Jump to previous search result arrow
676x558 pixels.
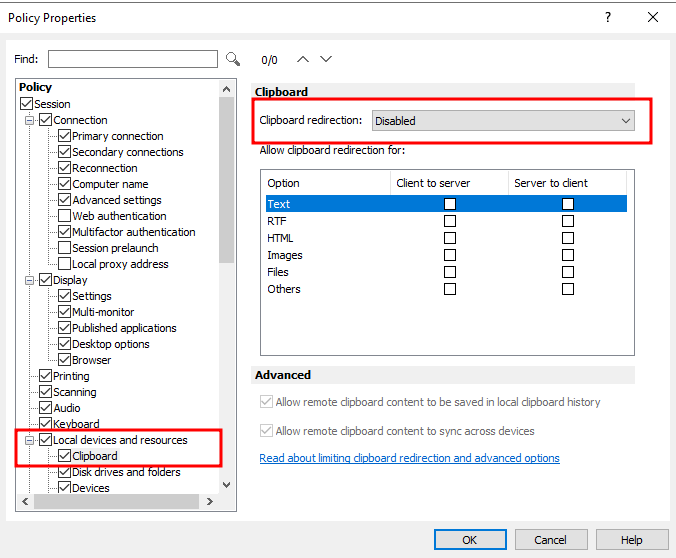(302, 59)
